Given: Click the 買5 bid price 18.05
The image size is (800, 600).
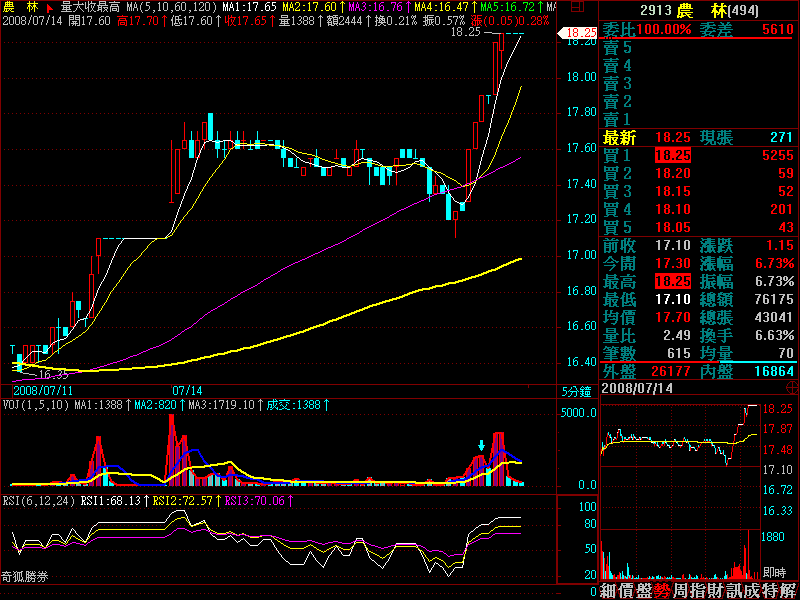Looking at the screenshot, I should (672, 228).
